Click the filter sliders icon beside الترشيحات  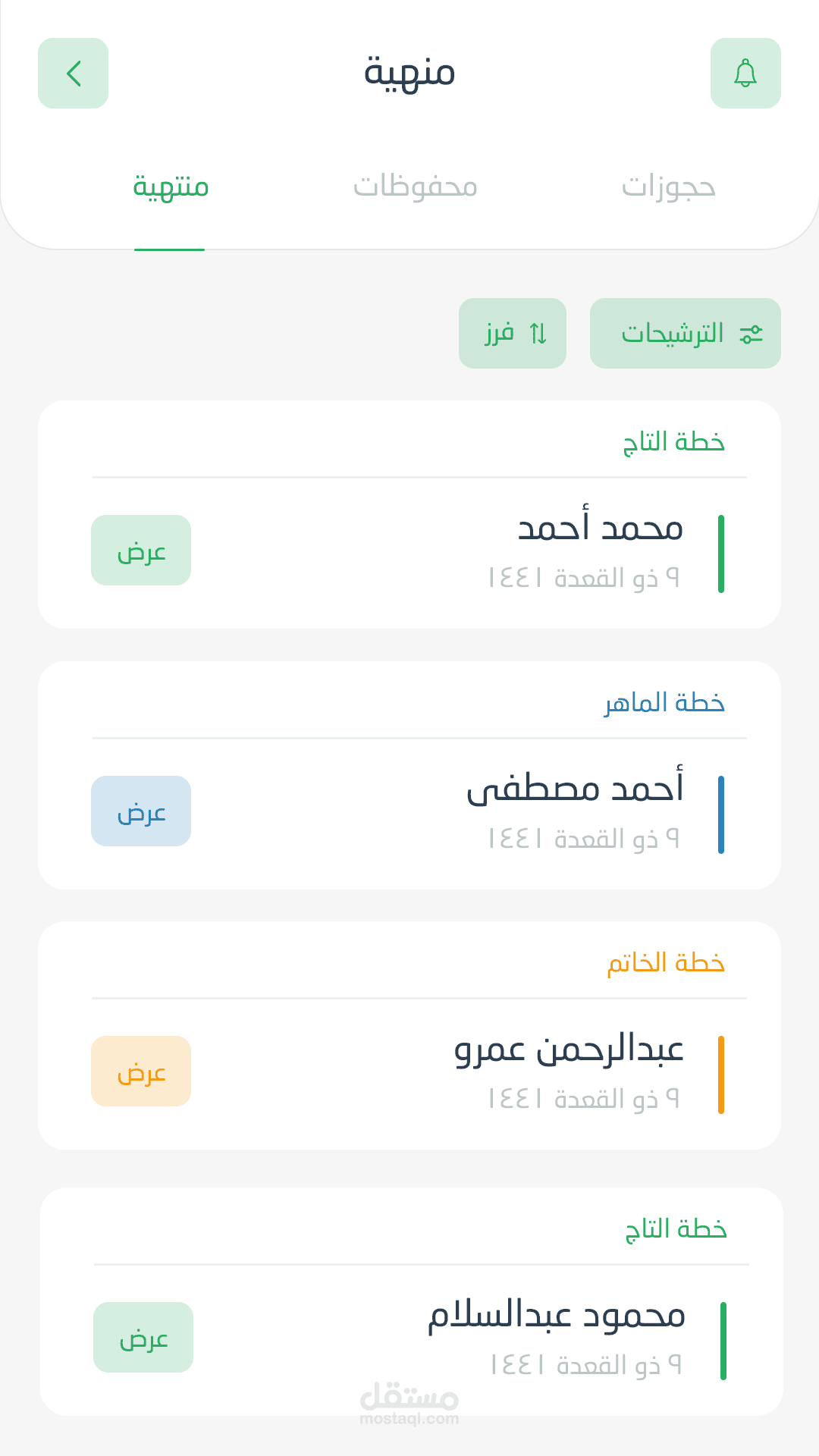(x=751, y=334)
